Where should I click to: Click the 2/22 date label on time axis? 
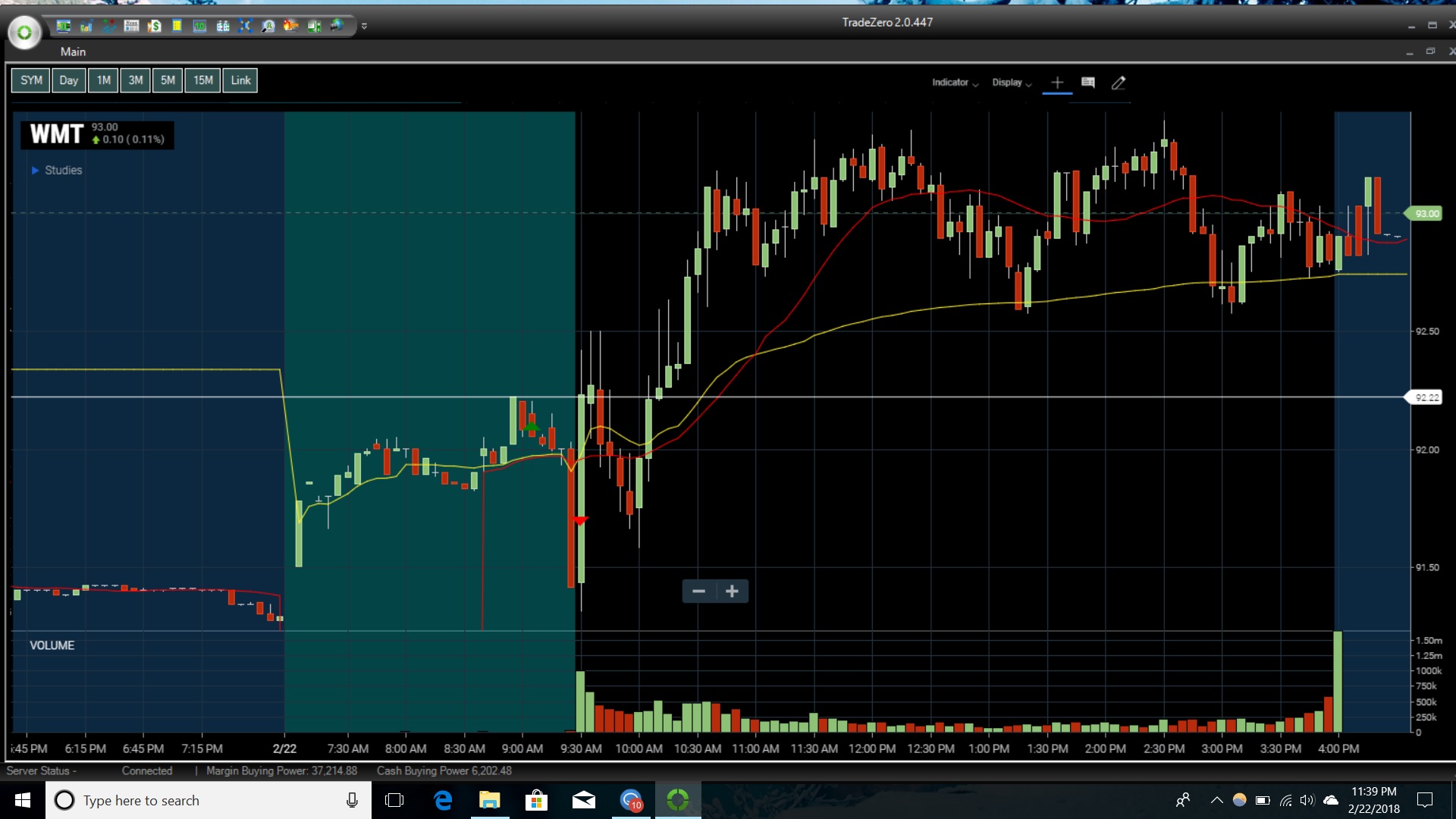point(284,748)
